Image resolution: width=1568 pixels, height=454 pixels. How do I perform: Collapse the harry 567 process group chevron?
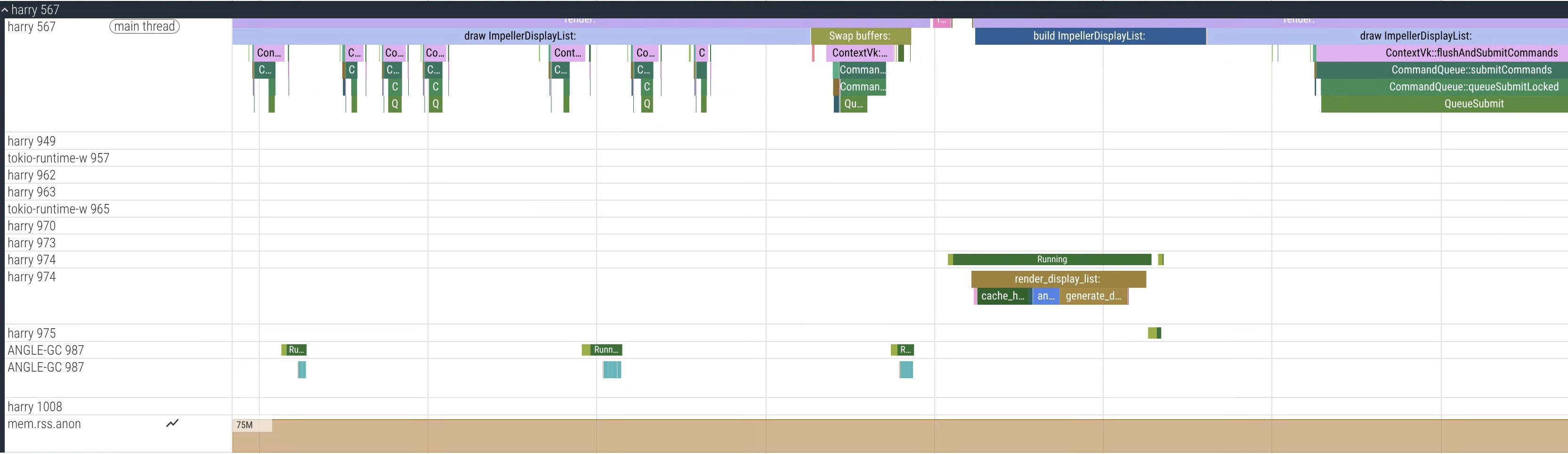[x=4, y=10]
